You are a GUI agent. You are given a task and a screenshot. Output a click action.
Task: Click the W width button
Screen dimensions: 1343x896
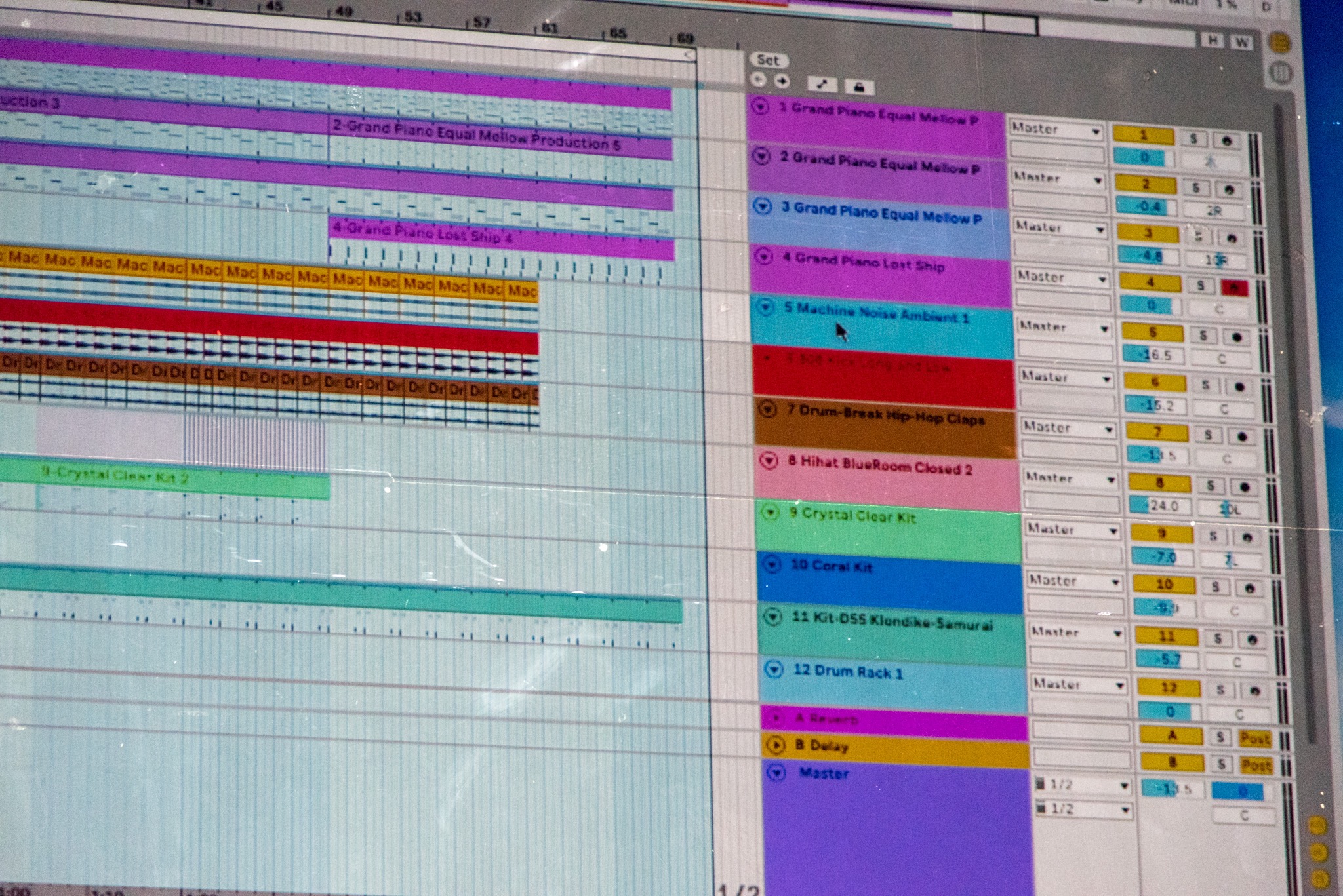coord(1241,42)
